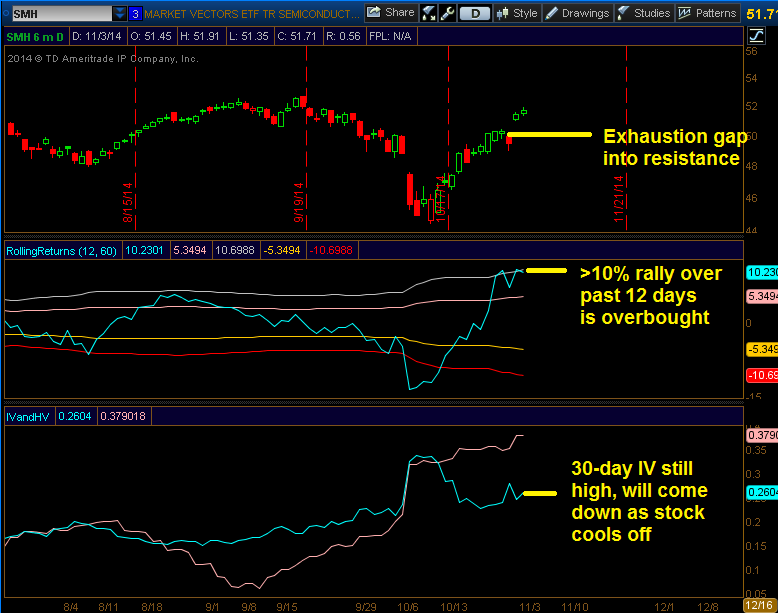
Task: Open the Patterns menu
Action: (x=708, y=13)
